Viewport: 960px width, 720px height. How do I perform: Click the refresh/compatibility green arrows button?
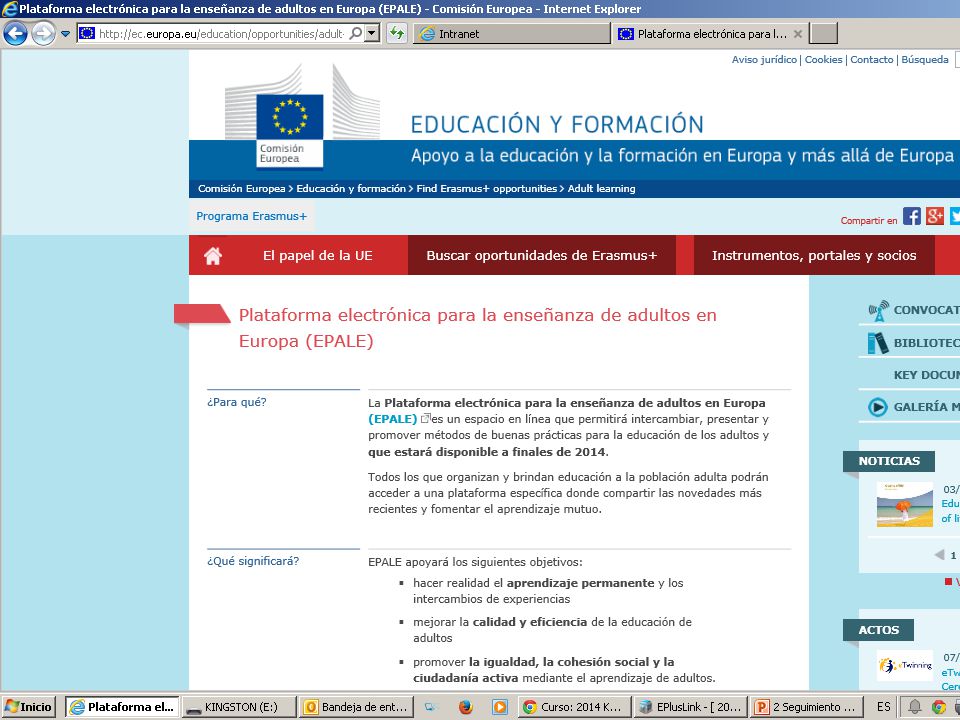tap(397, 33)
